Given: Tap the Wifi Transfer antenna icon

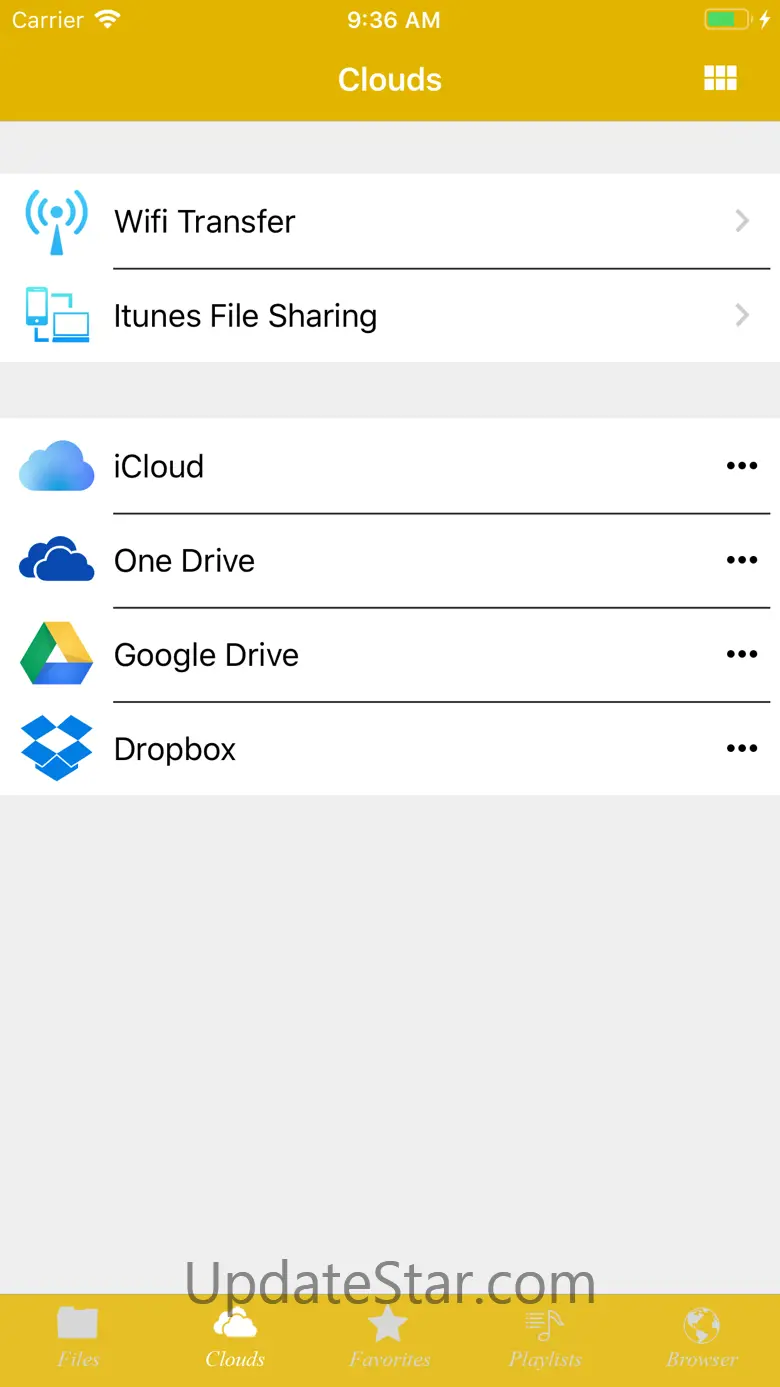Looking at the screenshot, I should point(57,221).
